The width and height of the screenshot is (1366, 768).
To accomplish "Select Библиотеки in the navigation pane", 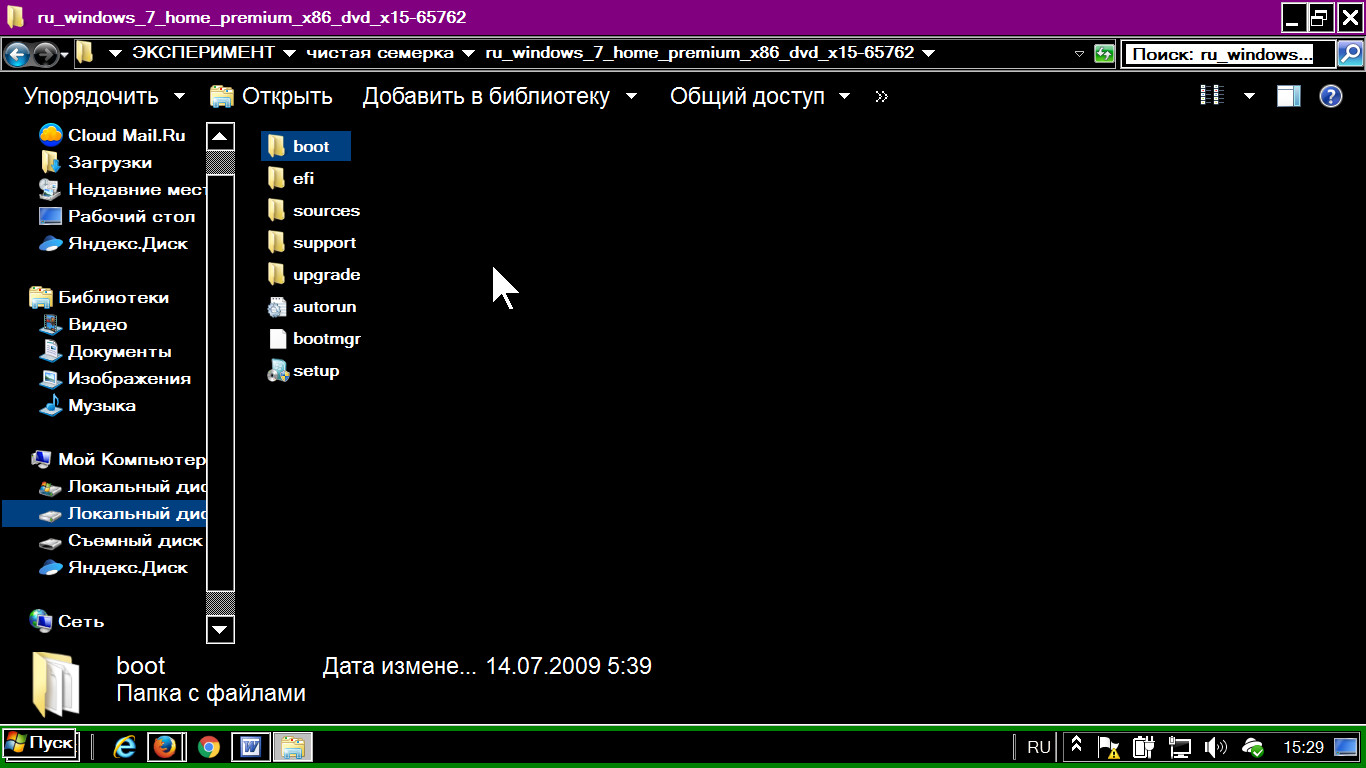I will [99, 297].
